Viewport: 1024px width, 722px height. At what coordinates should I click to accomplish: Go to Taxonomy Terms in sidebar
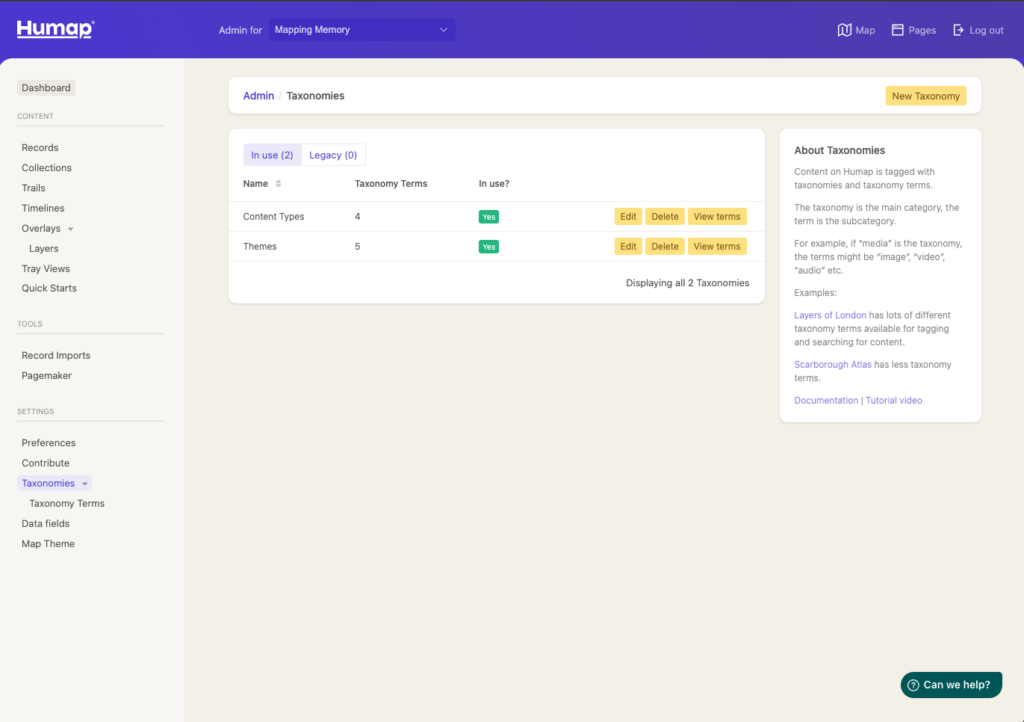click(x=67, y=504)
